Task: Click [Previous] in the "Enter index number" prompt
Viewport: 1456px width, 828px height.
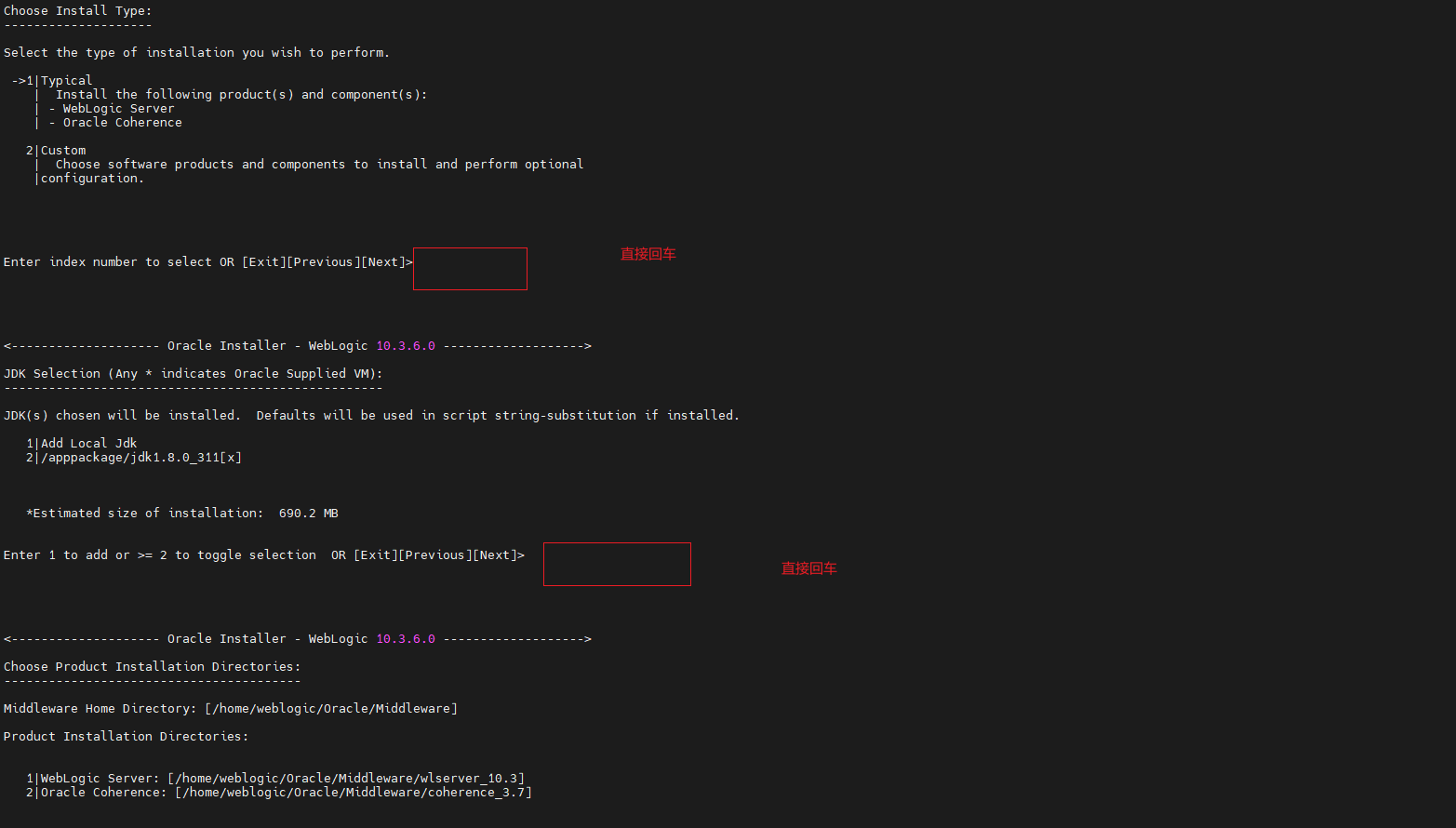Action: point(324,262)
